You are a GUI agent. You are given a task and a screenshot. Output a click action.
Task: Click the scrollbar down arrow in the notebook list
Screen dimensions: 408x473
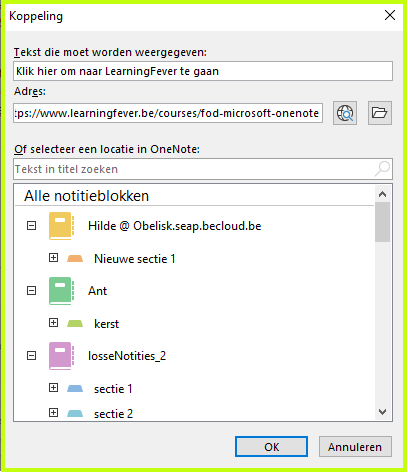[383, 412]
